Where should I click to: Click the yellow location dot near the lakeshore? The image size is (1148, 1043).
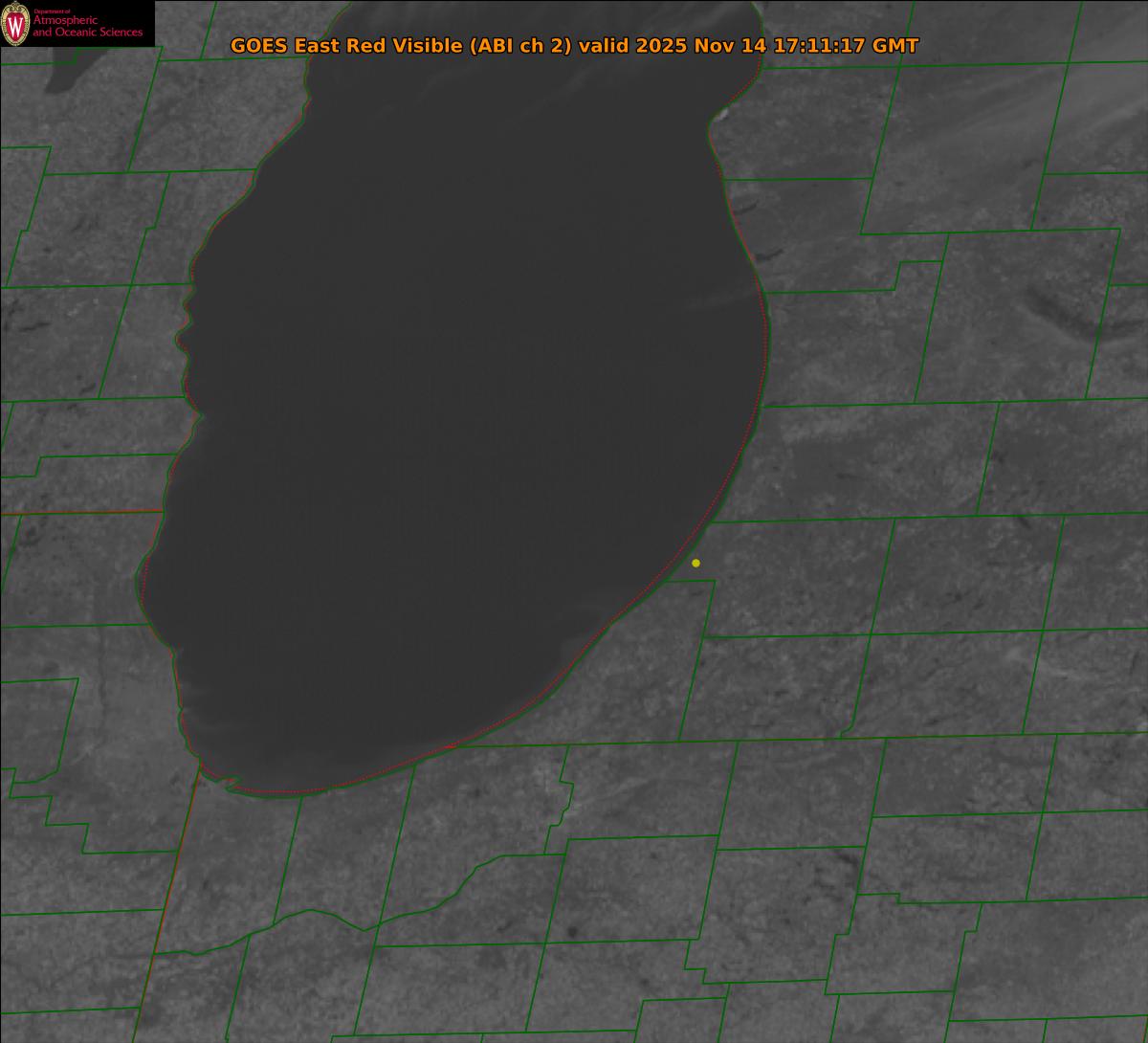click(695, 563)
